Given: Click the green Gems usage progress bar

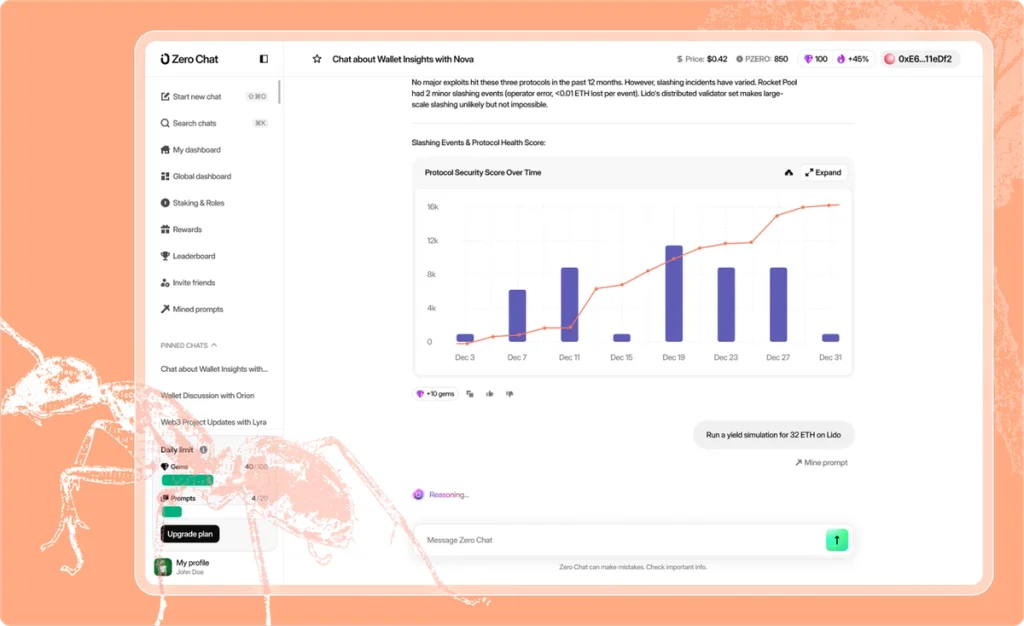Looking at the screenshot, I should [187, 480].
